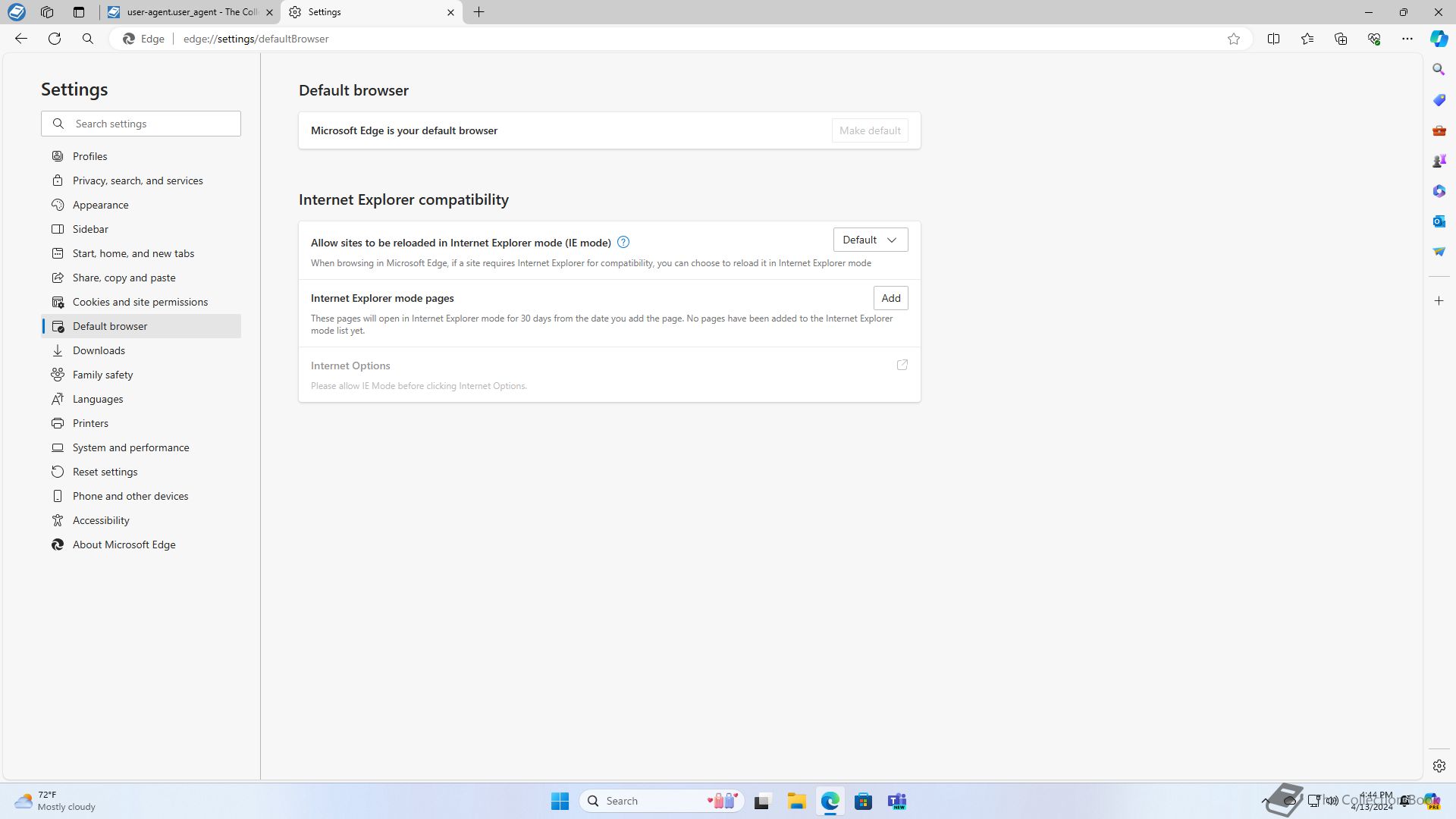Screen dimensions: 1456x819
Task: Open Task View from taskbar
Action: [x=762, y=801]
